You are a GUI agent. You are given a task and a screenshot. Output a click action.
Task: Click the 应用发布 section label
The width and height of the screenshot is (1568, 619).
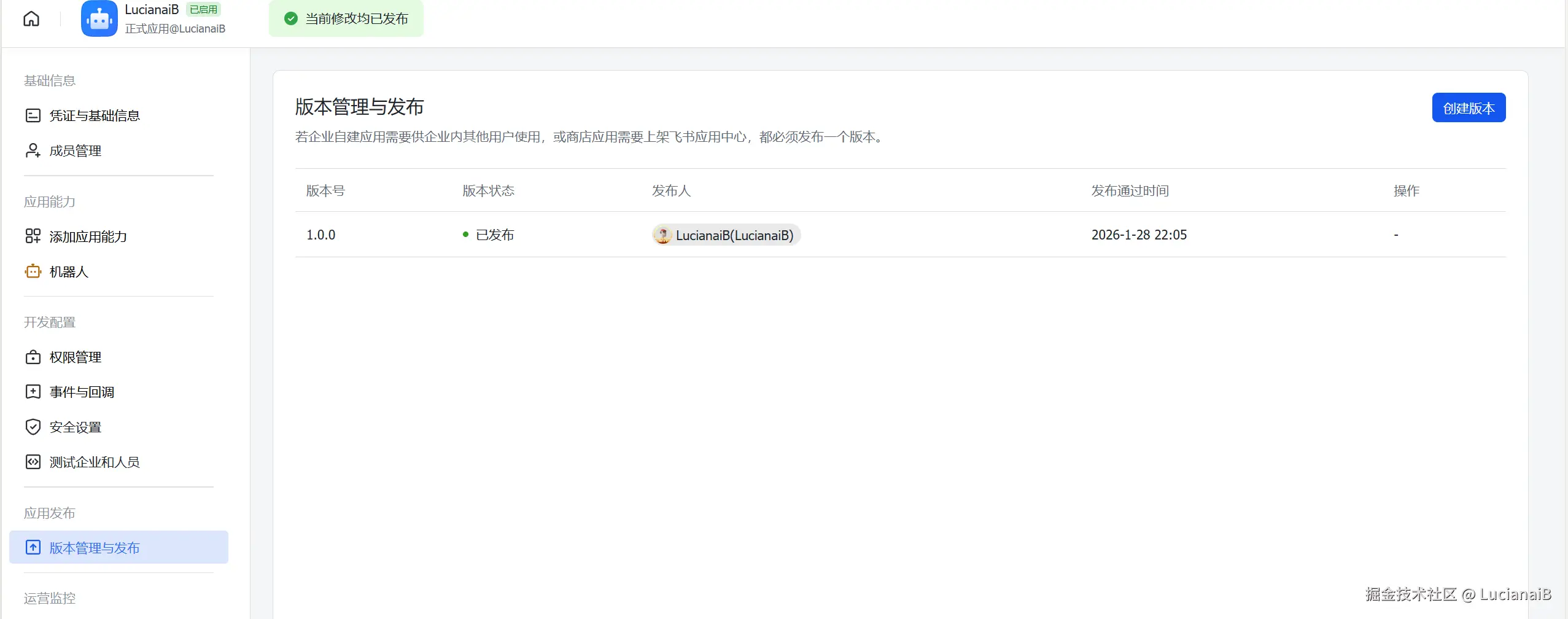click(x=50, y=513)
